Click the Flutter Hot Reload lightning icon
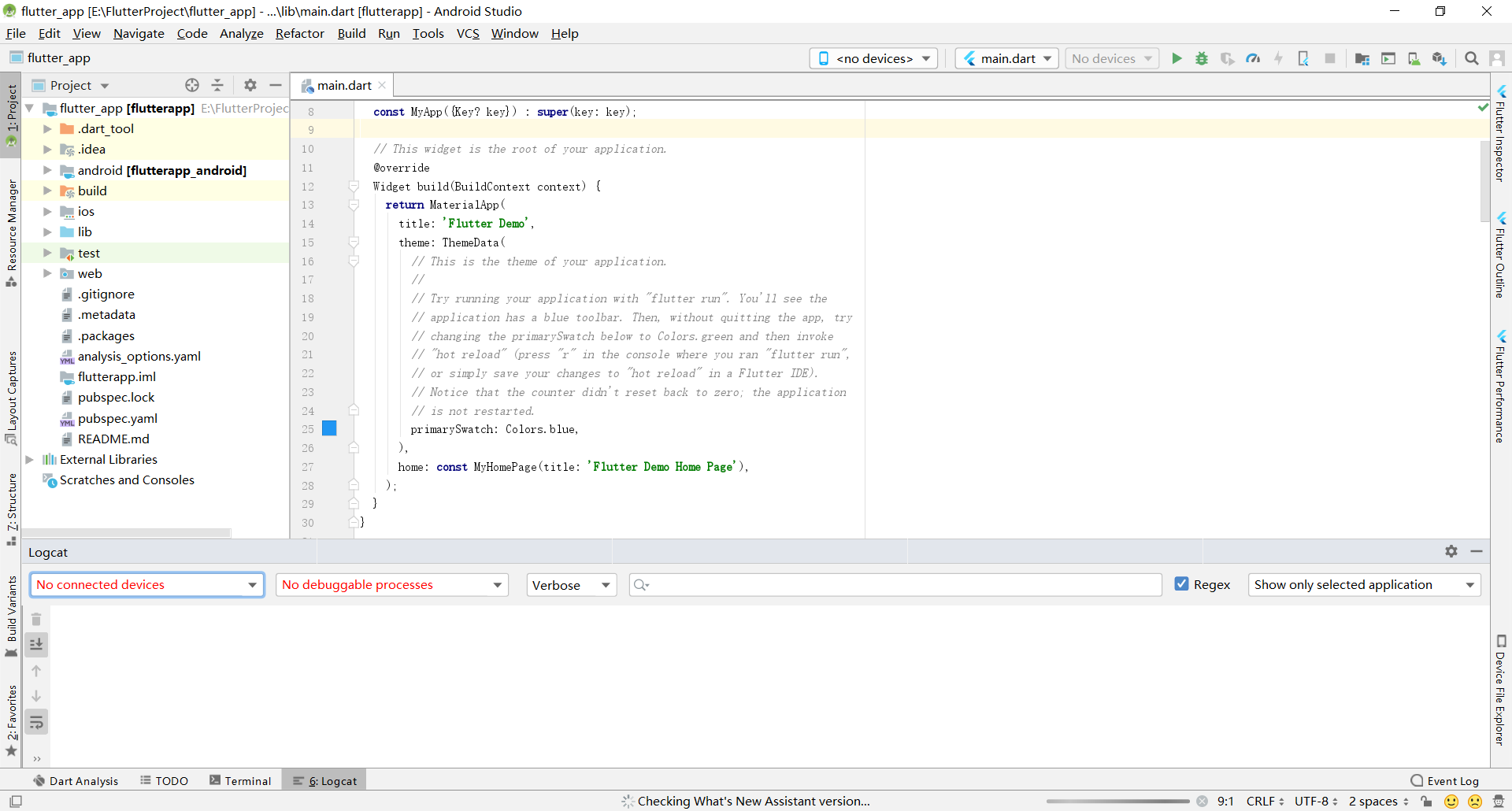1512x811 pixels. click(x=1278, y=58)
